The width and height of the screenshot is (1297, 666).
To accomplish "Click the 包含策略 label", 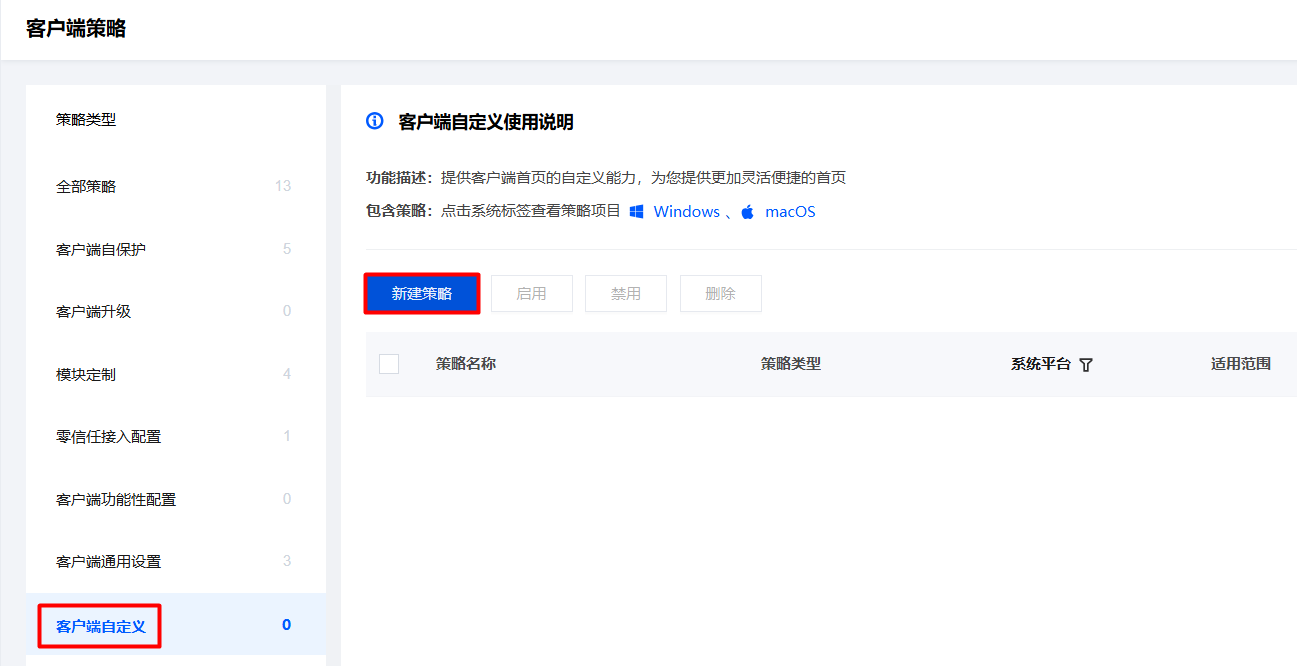I will click(x=399, y=212).
